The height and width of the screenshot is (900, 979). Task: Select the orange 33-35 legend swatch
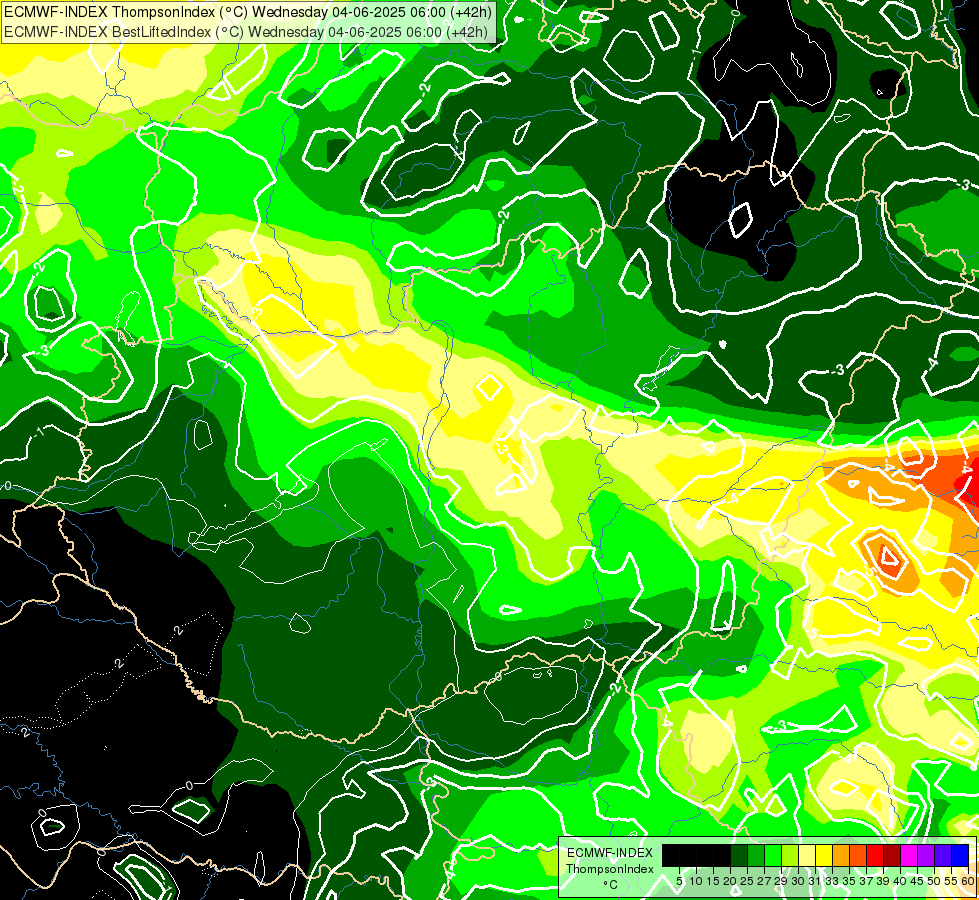click(x=841, y=855)
